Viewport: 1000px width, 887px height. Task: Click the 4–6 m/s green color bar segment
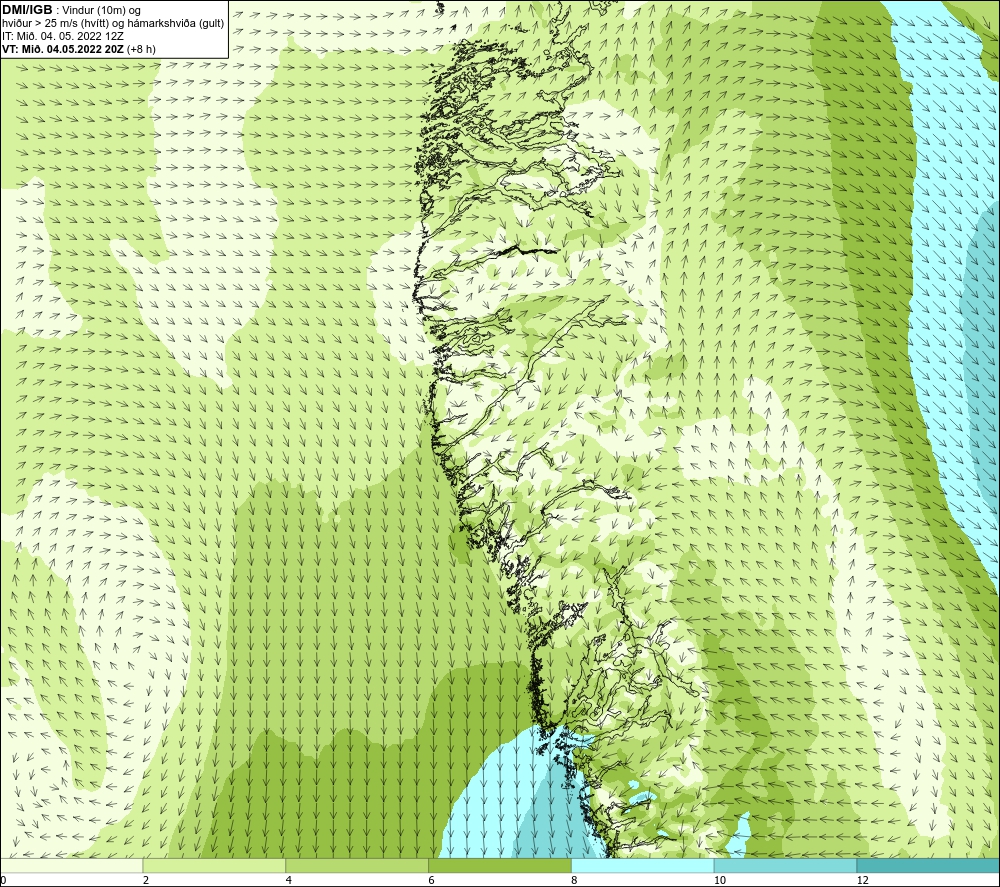357,865
